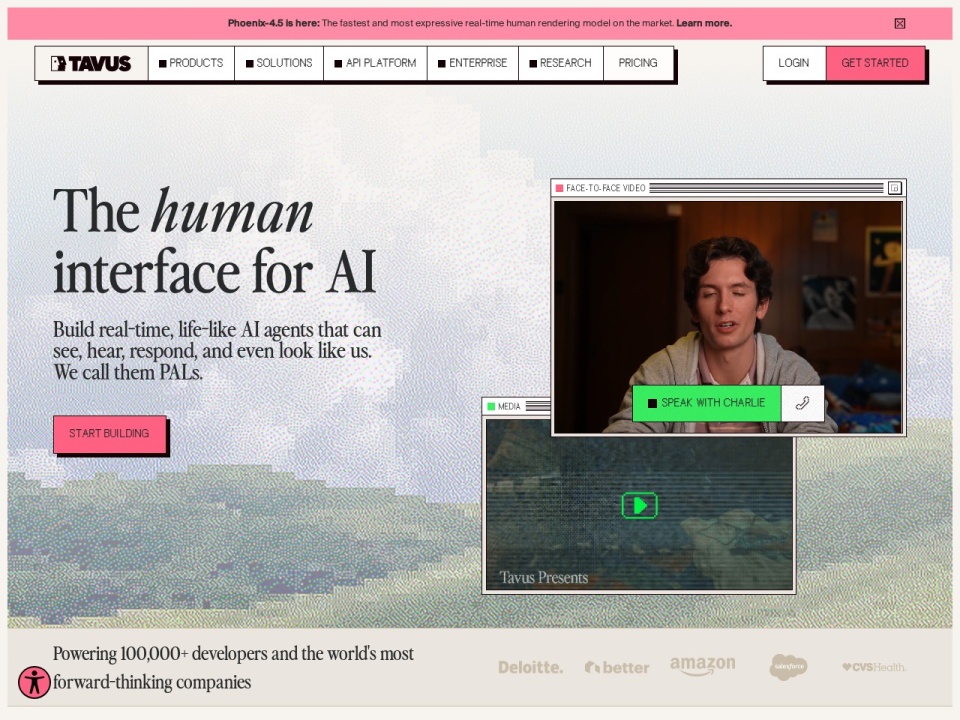Dismiss the Phoenix-4.5 announcement banner
The width and height of the screenshot is (960, 720).
tap(899, 23)
